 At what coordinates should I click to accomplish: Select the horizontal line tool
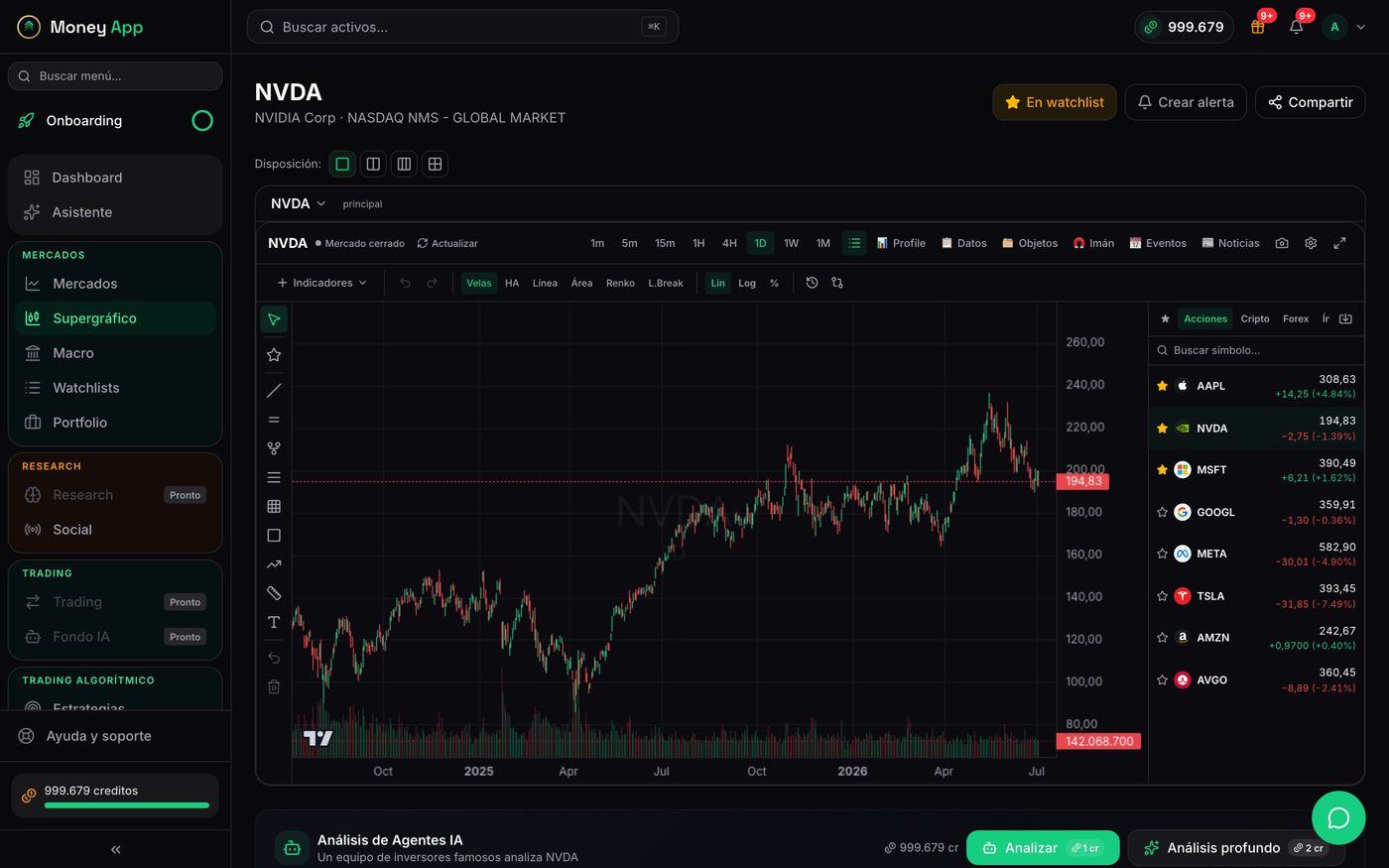[x=274, y=420]
